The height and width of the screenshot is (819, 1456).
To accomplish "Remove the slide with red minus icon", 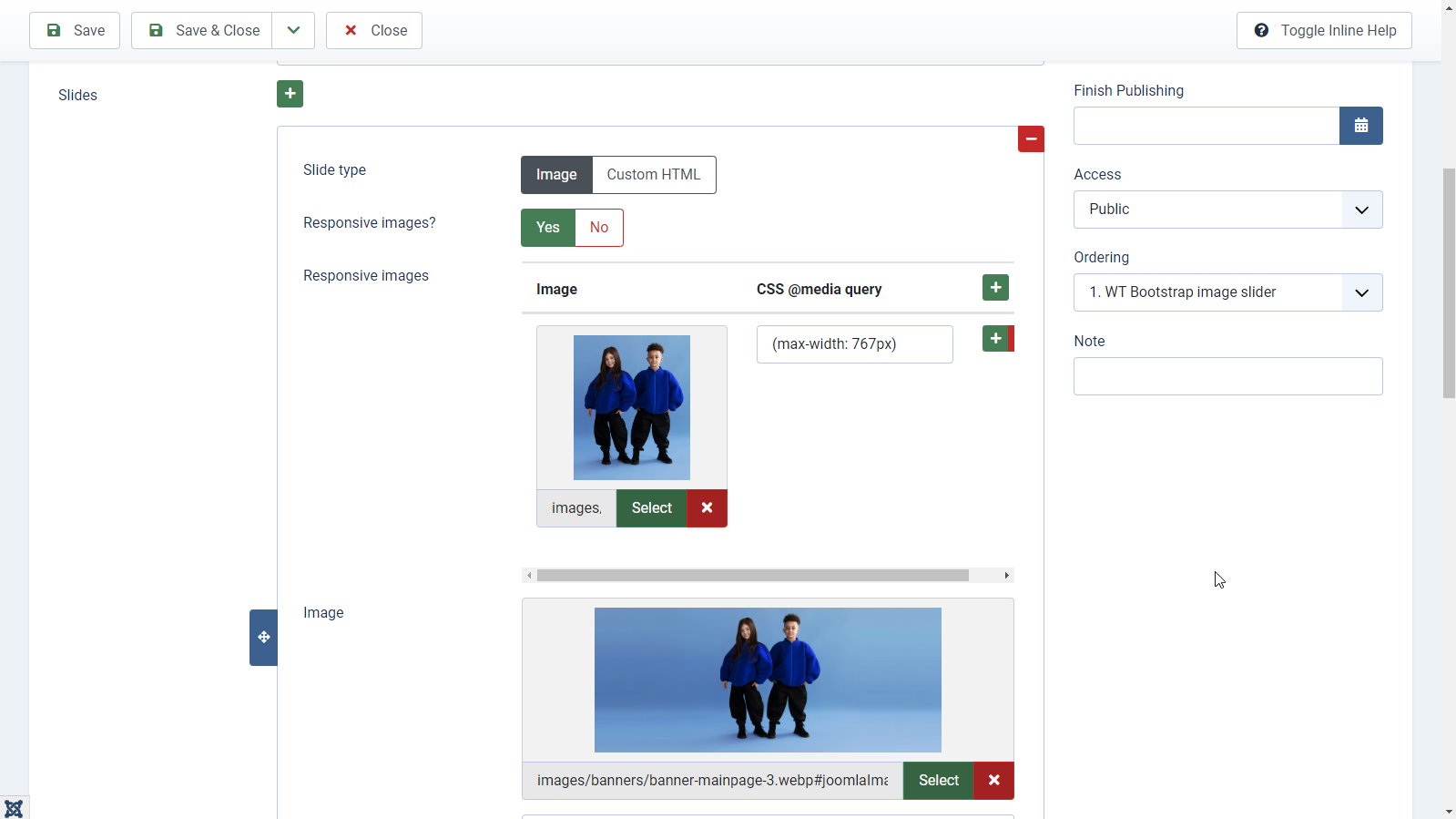I will click(1031, 139).
